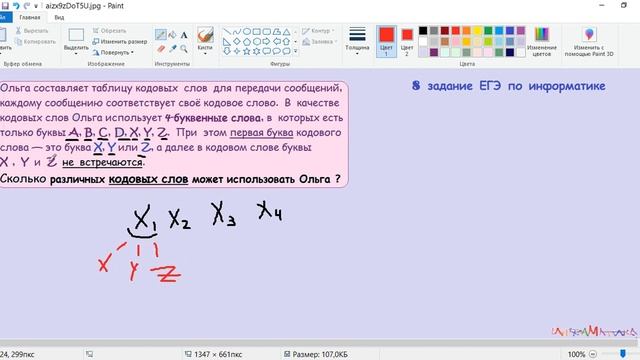Select the Pentagon shape
The width and height of the screenshot is (640, 360).
247,41
